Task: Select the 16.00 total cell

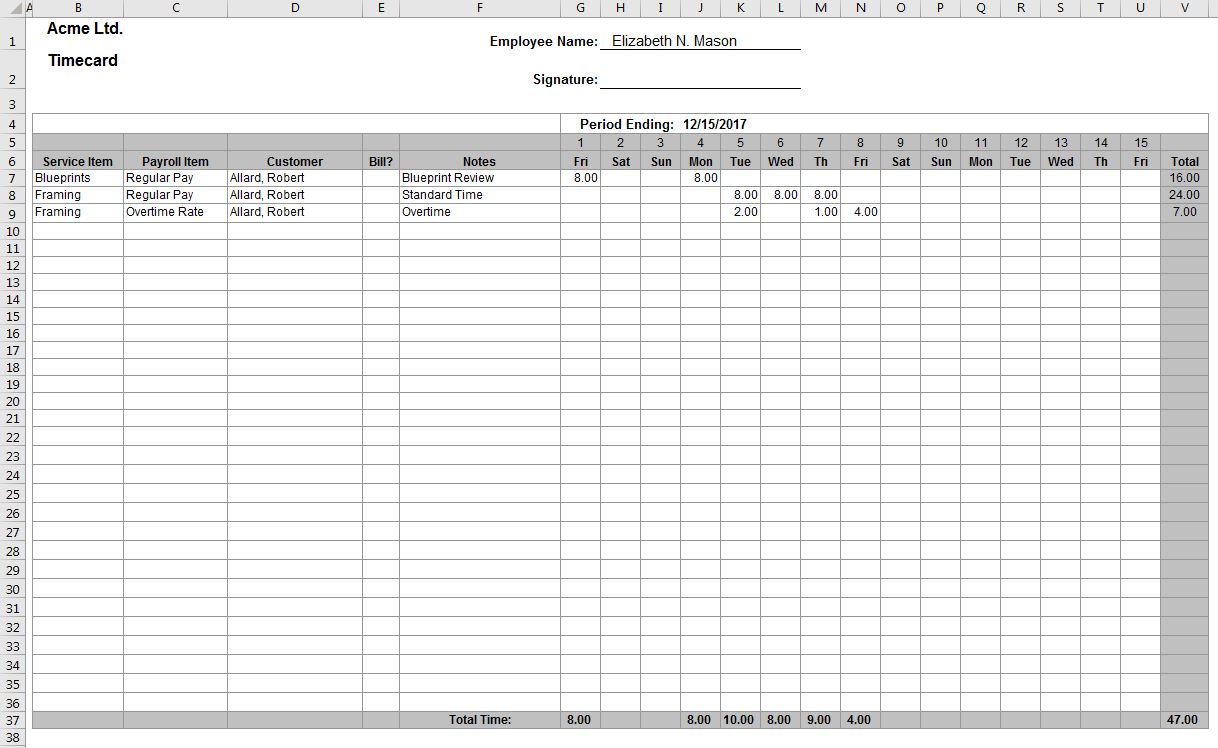Action: (x=1185, y=178)
